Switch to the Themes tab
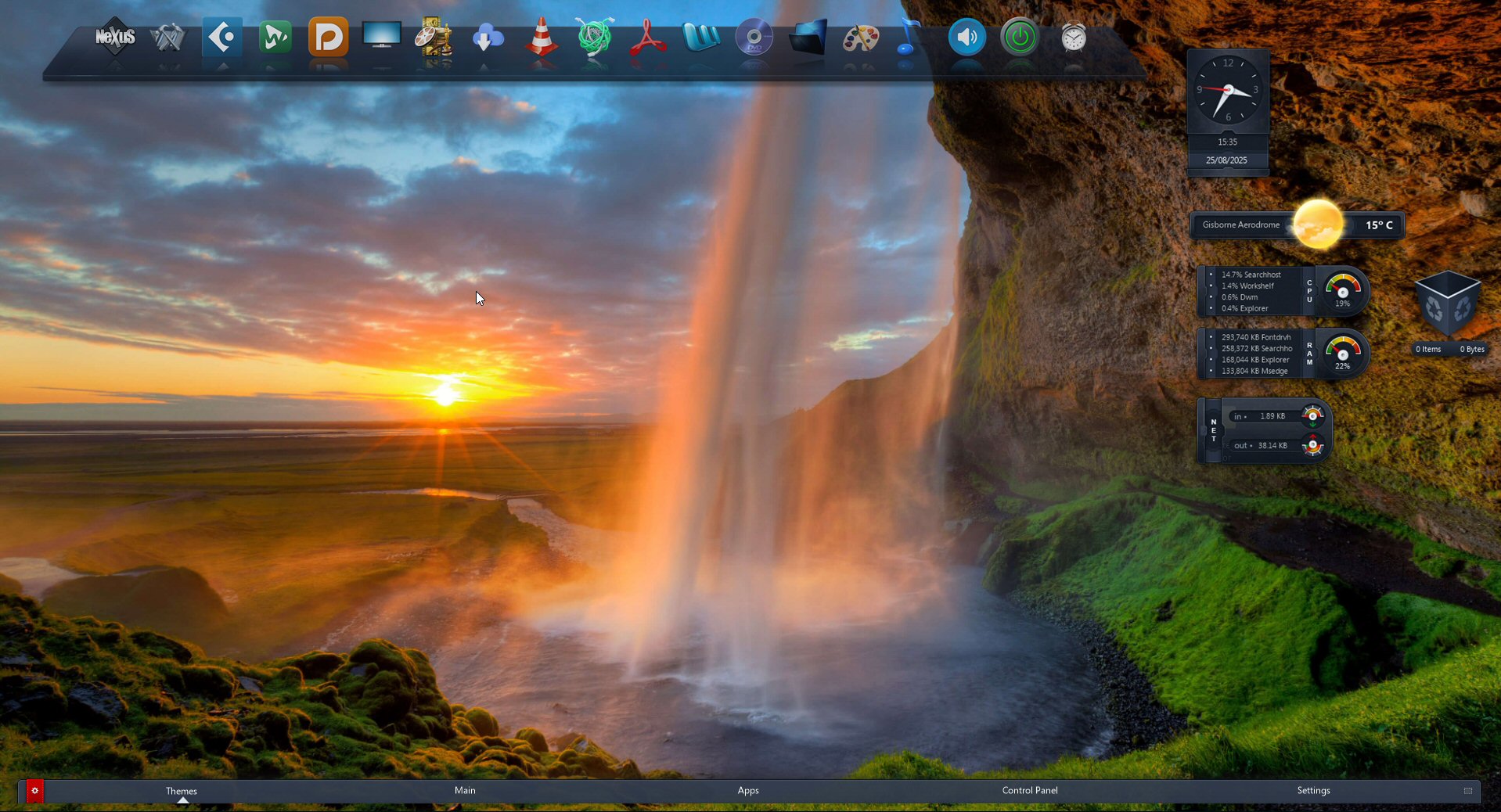Viewport: 1501px width, 812px height. (x=182, y=791)
